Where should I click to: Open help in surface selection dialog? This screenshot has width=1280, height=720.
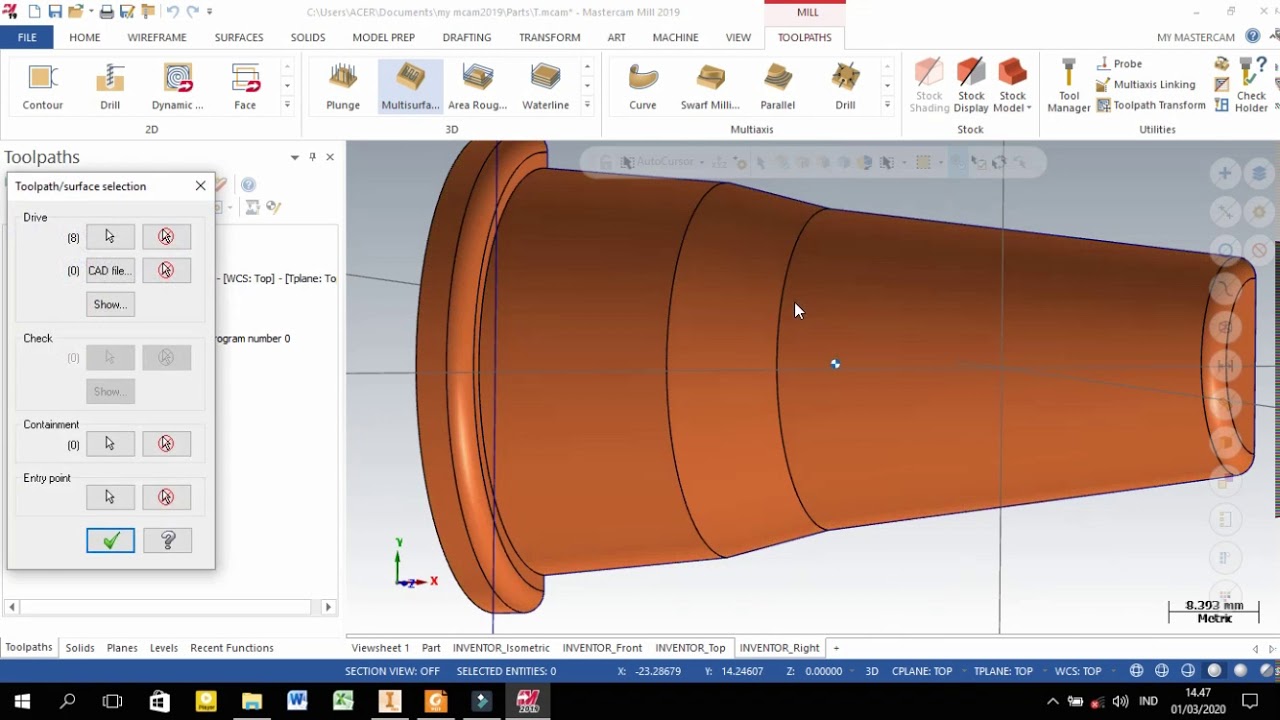pyautogui.click(x=168, y=540)
